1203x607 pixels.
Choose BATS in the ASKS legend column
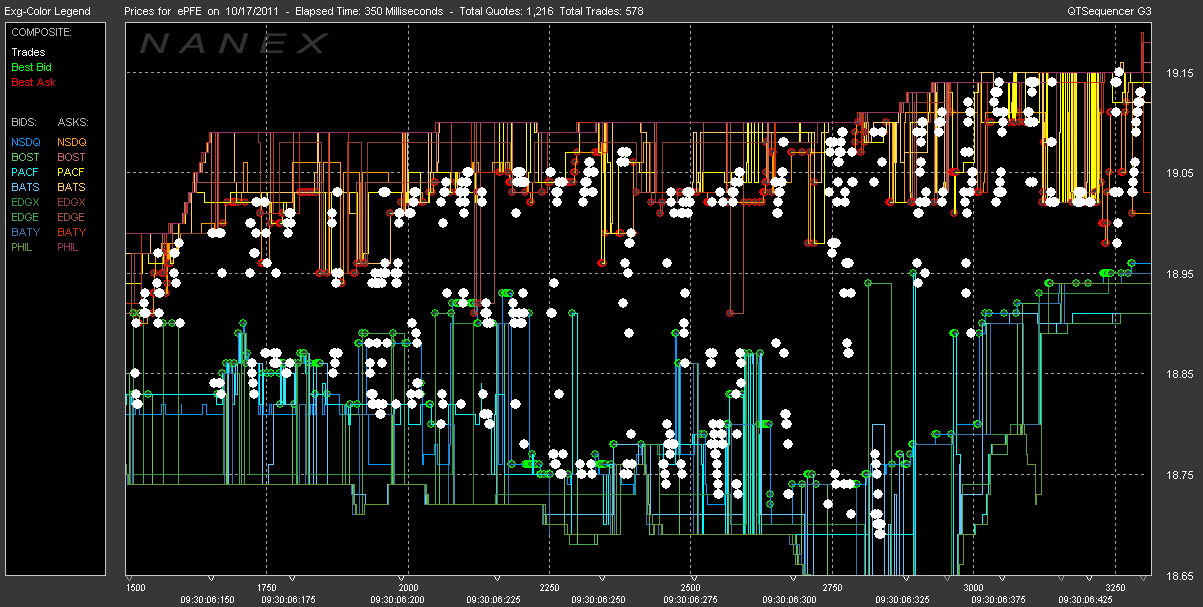pyautogui.click(x=71, y=187)
